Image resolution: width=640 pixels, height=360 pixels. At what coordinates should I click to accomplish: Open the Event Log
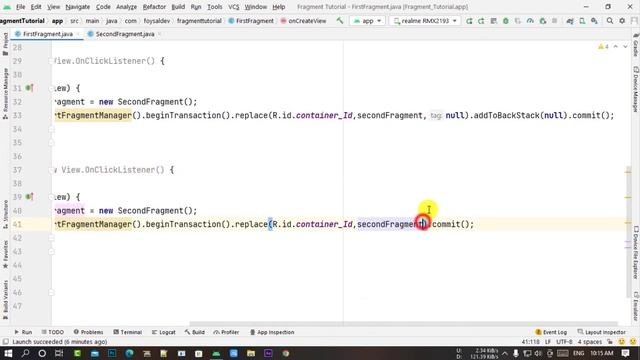tap(551, 332)
